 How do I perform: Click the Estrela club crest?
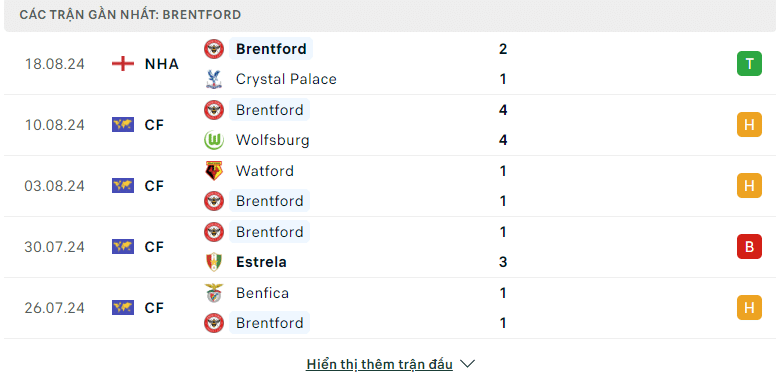(x=214, y=262)
